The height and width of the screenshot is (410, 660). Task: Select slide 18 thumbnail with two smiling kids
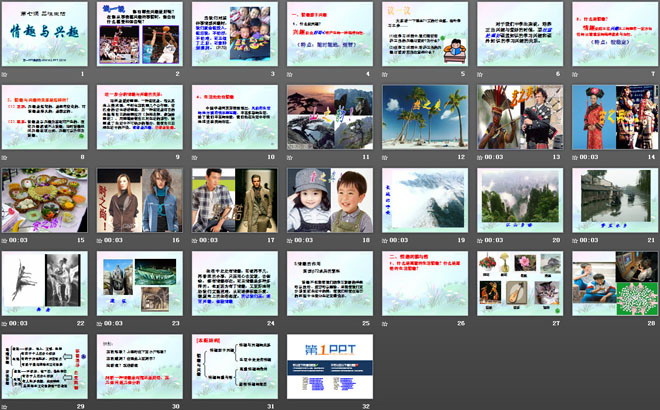tap(330, 200)
